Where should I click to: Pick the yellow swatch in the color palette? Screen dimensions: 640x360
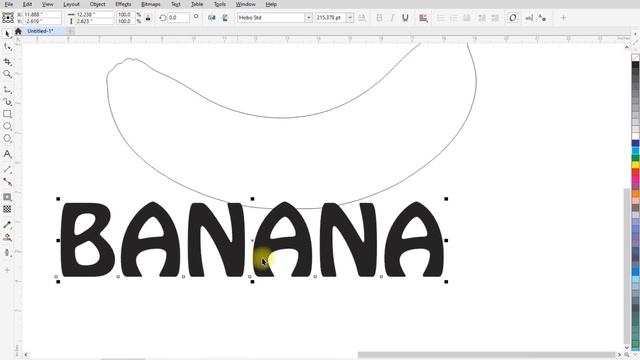click(636, 165)
